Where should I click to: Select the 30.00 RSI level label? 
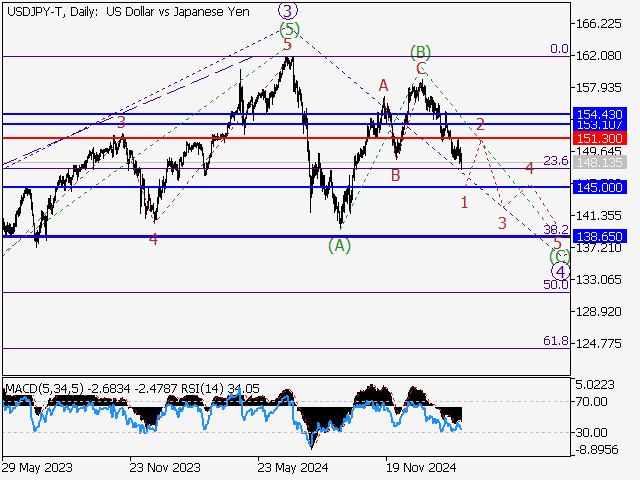point(591,432)
